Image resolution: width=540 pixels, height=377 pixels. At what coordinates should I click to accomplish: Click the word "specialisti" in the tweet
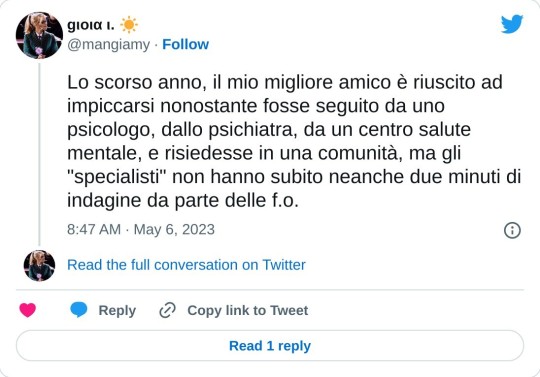(x=117, y=177)
